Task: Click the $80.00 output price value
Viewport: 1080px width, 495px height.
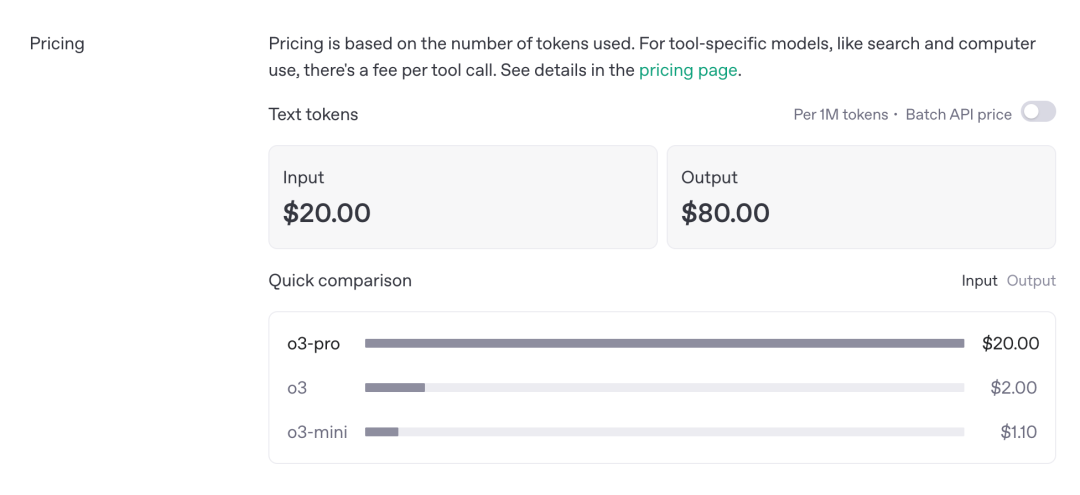Action: [725, 213]
